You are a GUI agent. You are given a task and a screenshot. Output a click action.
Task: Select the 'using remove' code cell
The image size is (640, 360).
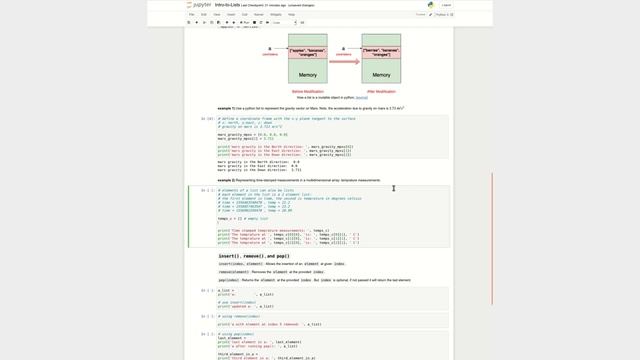[332, 320]
